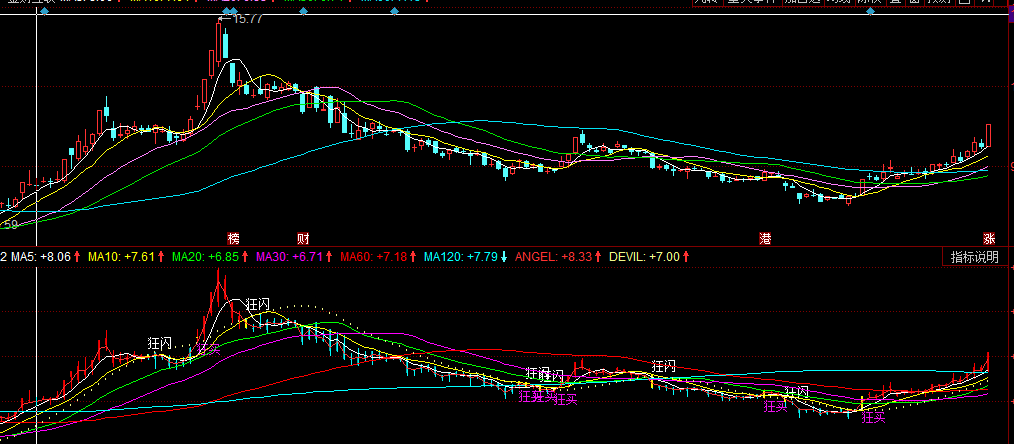Image resolution: width=1014 pixels, height=444 pixels.
Task: Open the 涨 event marker
Action: (989, 239)
